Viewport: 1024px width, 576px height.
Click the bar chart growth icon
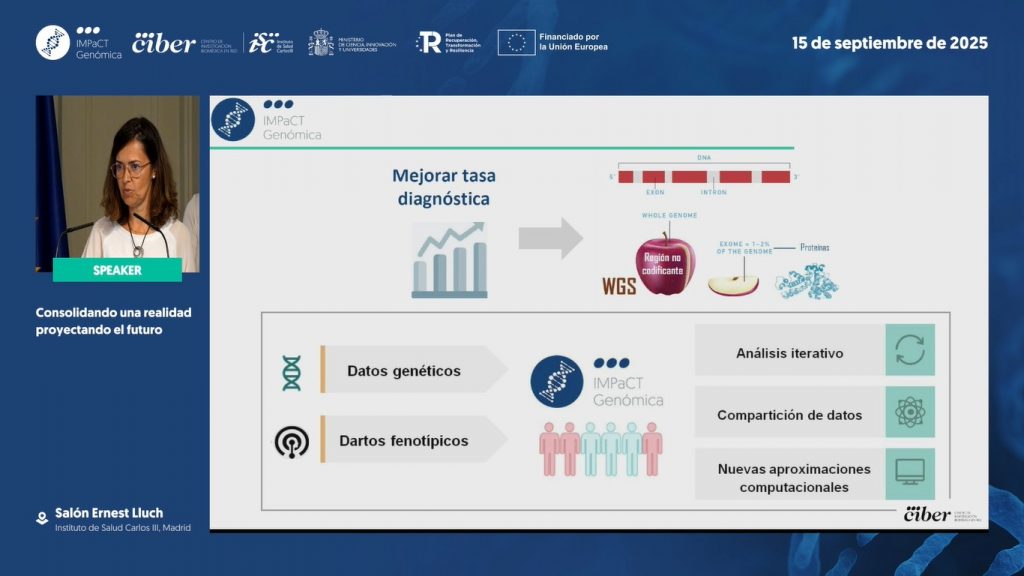449,261
